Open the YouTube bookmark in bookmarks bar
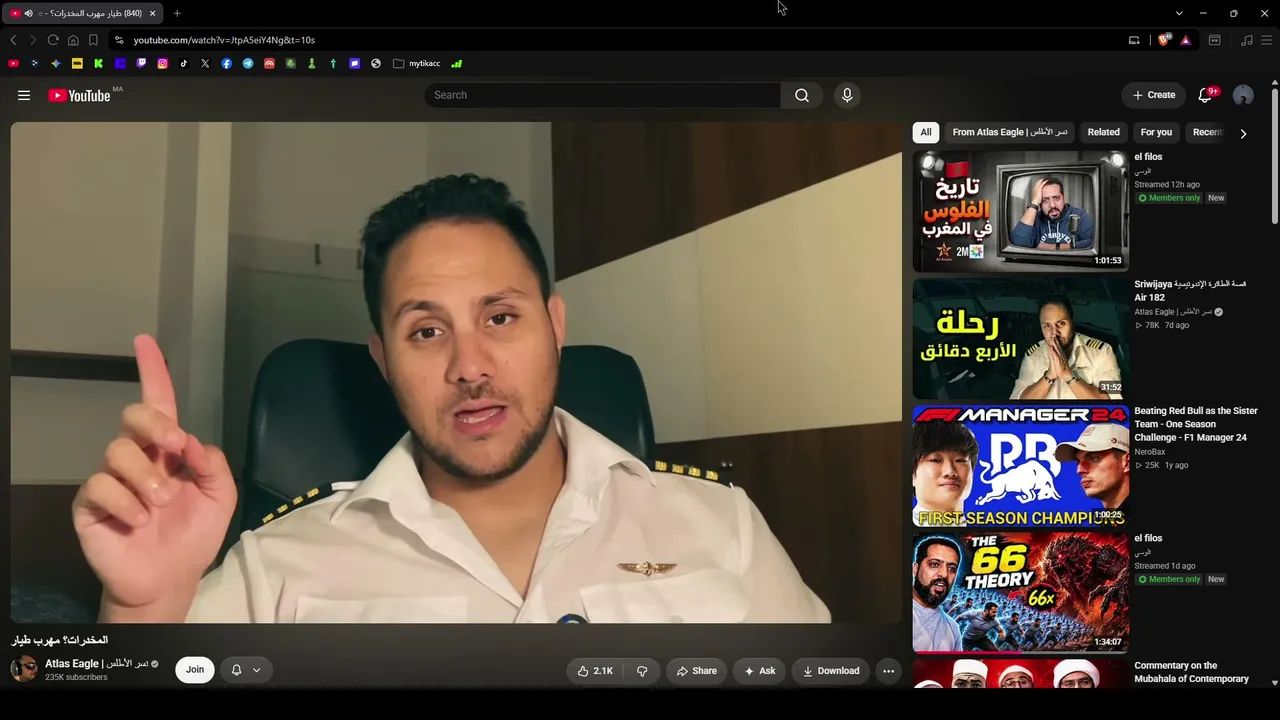 [13, 63]
